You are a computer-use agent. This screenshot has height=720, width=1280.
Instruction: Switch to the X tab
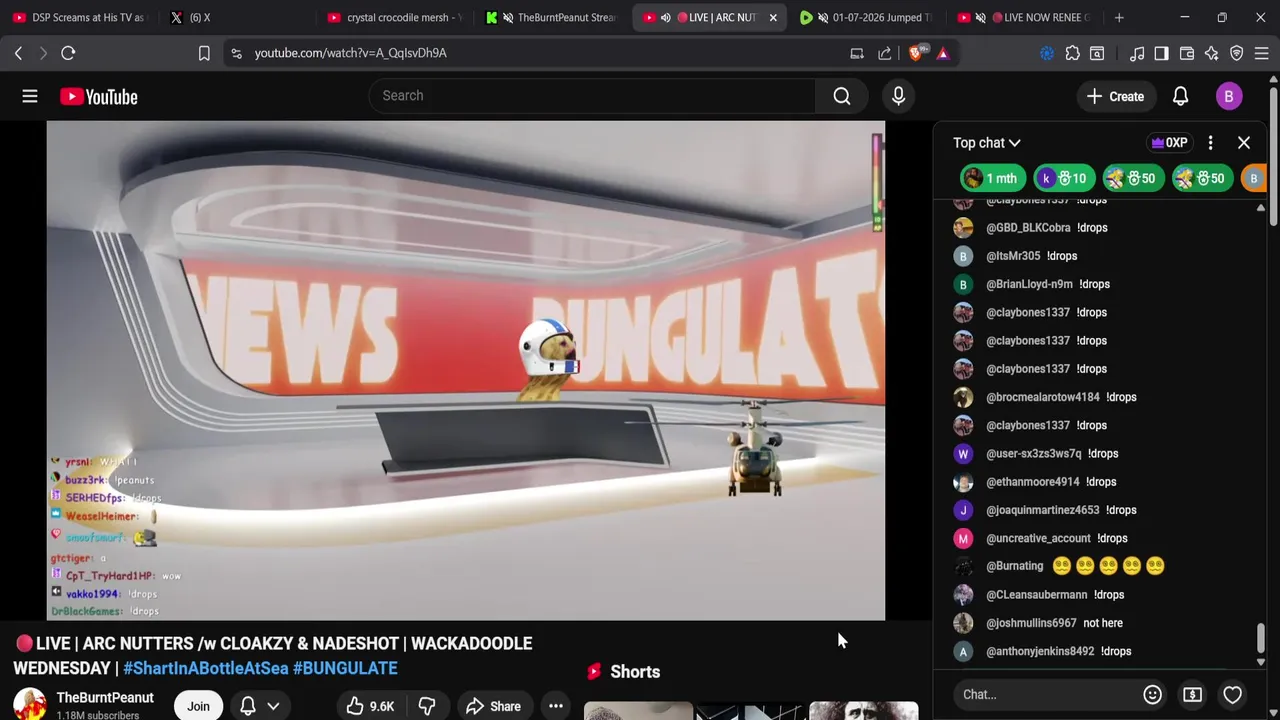(x=236, y=17)
